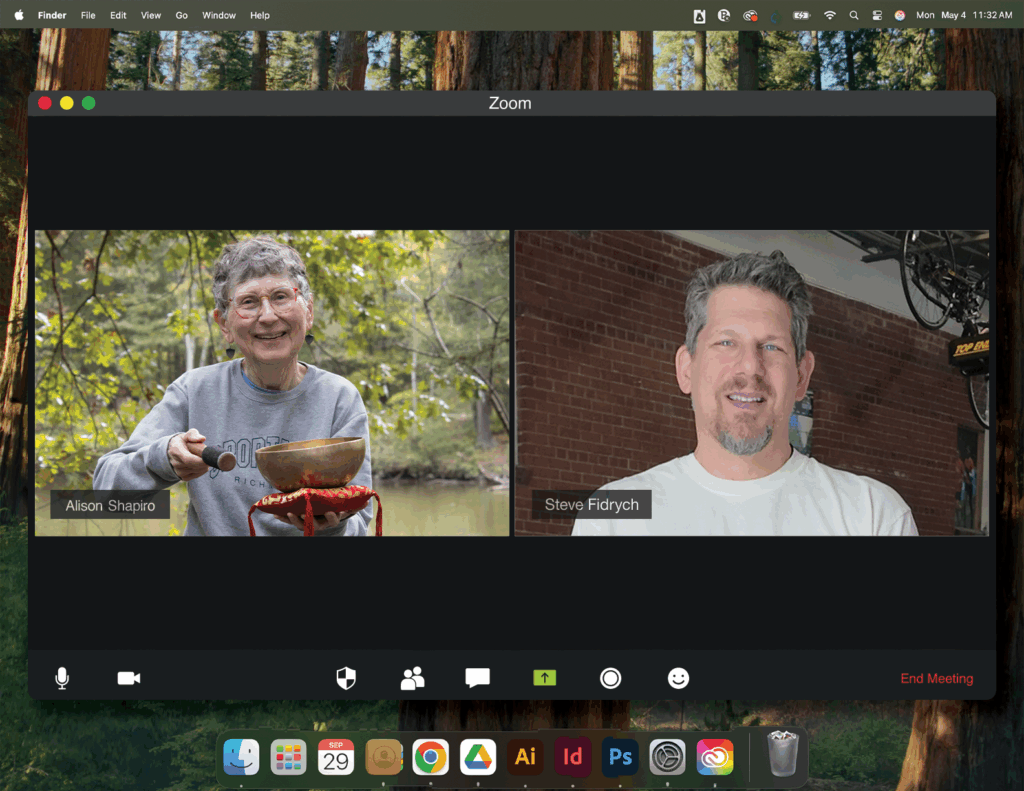Open the View menu
1024x791 pixels.
pos(150,15)
